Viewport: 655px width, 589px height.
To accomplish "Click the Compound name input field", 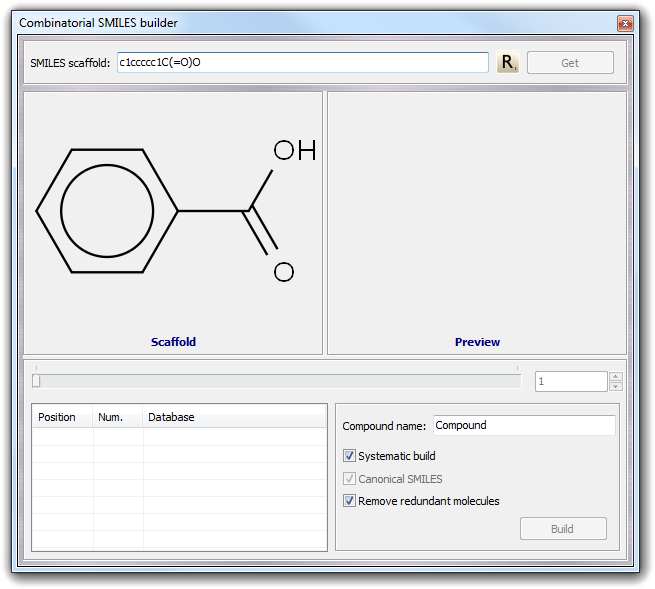I will (523, 426).
